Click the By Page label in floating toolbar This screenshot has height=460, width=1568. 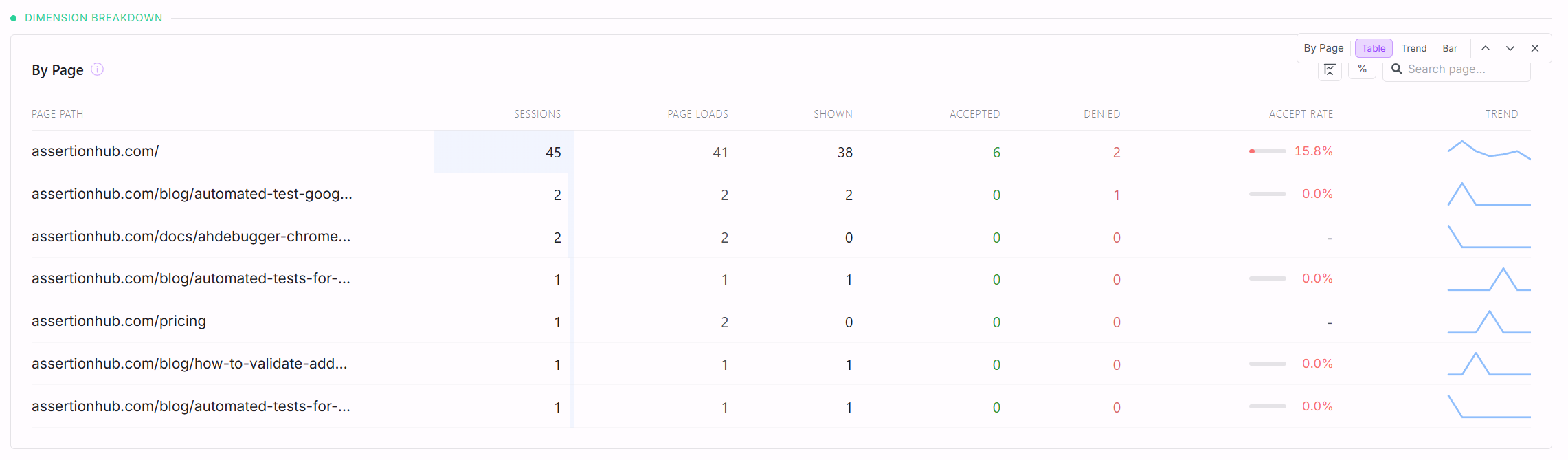[x=1323, y=48]
